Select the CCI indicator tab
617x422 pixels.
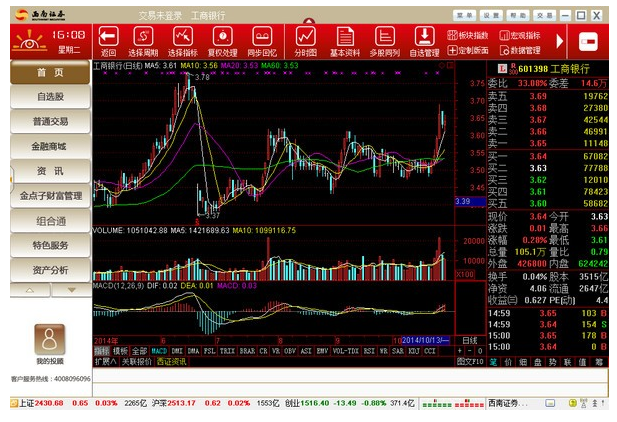point(430,351)
